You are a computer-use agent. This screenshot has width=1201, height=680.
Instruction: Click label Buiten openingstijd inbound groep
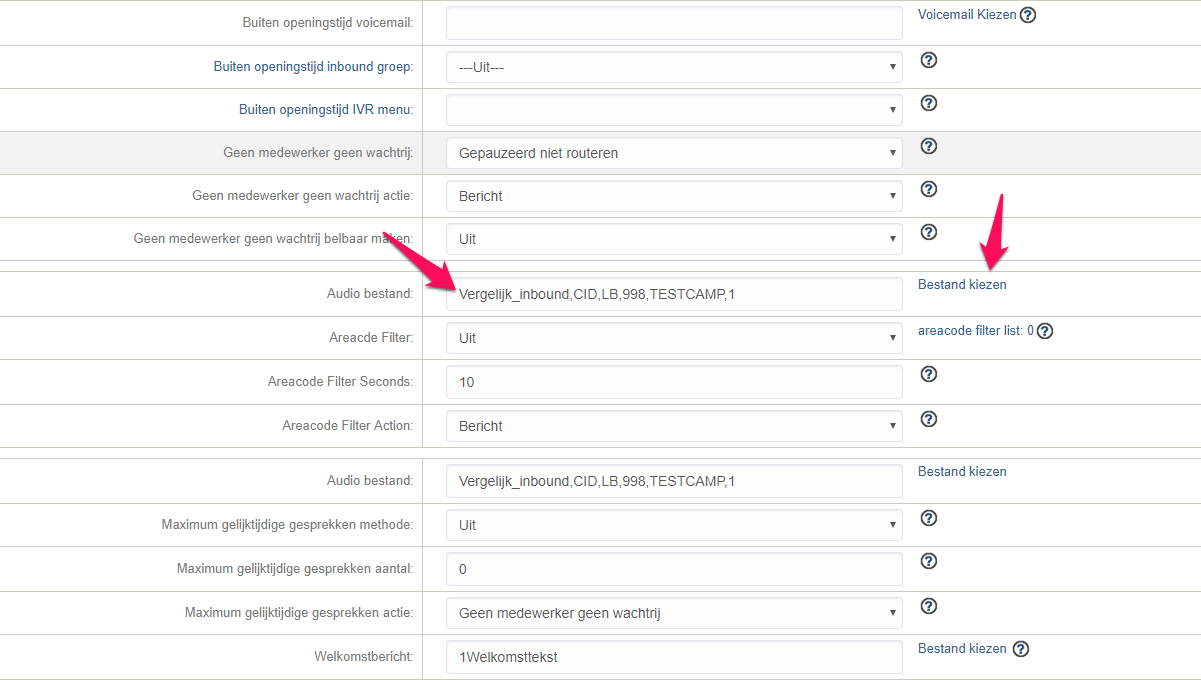[x=313, y=67]
